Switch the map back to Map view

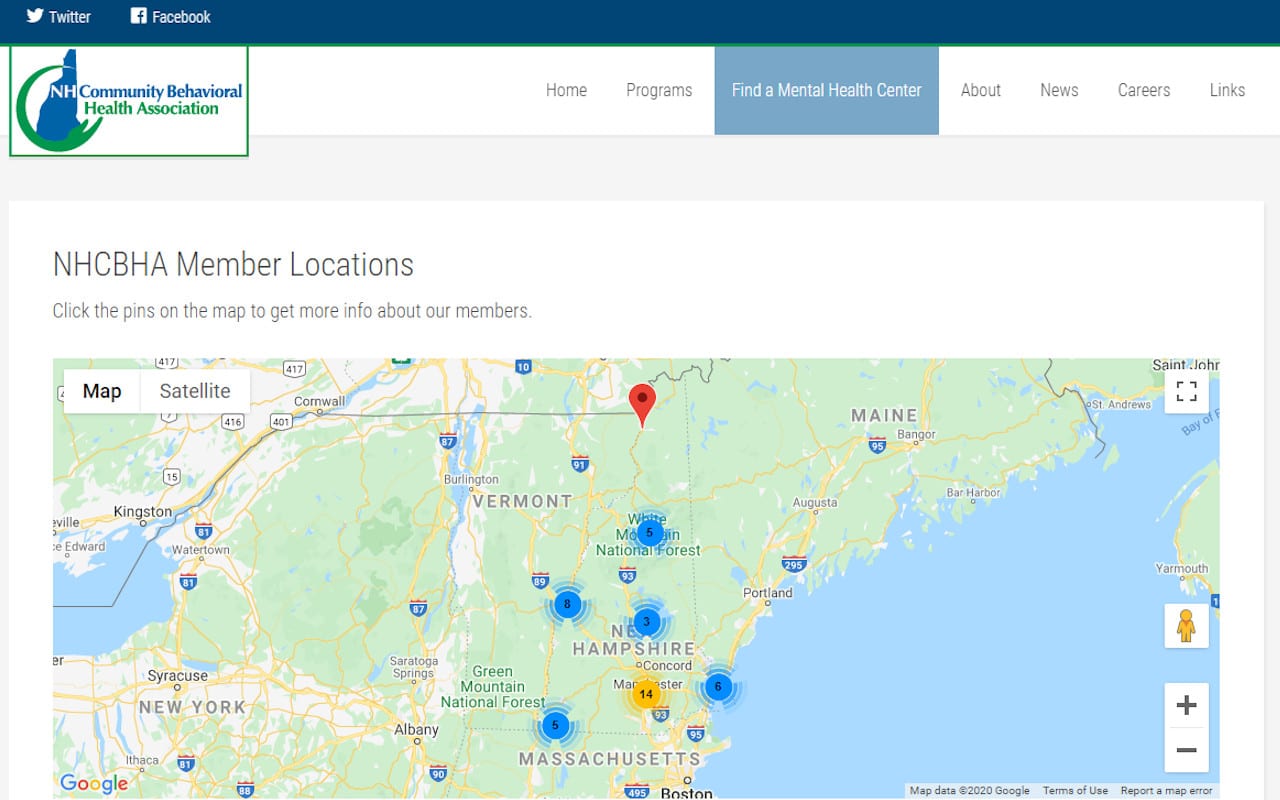(101, 391)
